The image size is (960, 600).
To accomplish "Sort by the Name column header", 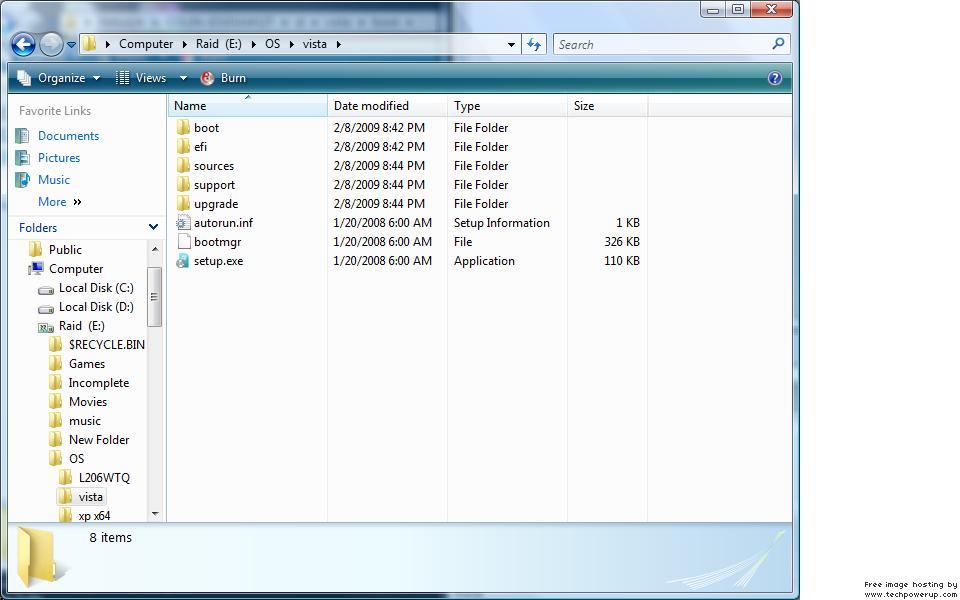I will click(x=248, y=106).
